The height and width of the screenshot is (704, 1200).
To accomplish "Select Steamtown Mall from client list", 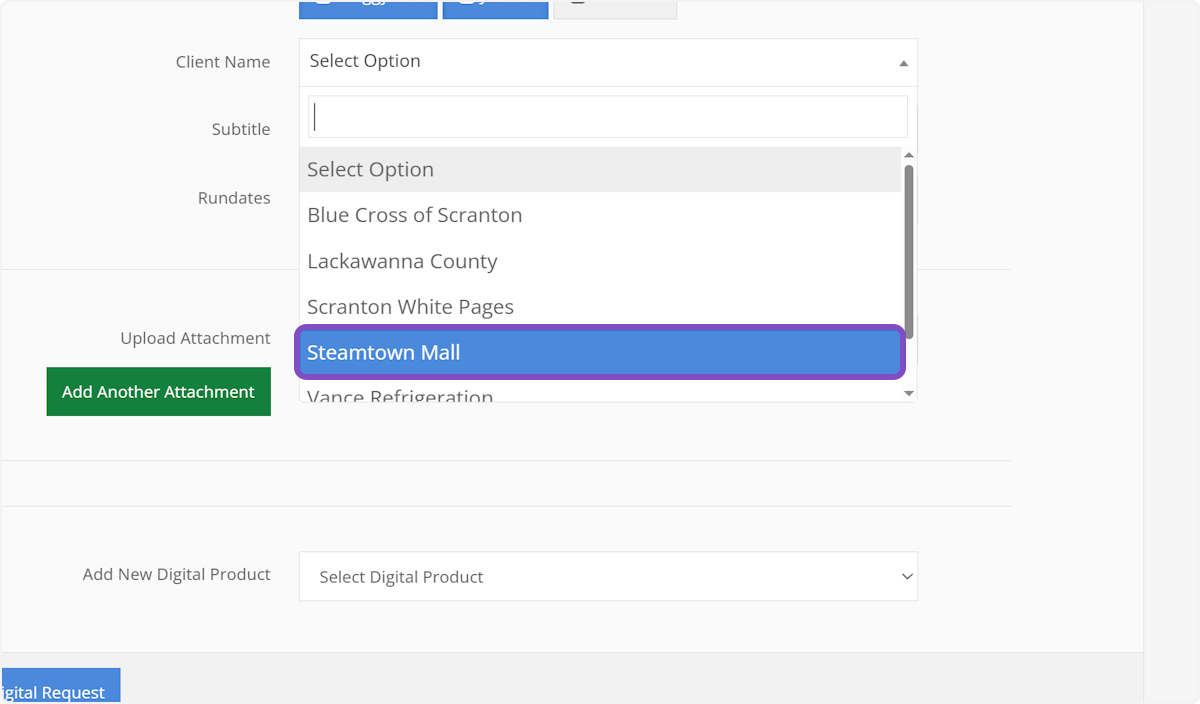I will tap(600, 353).
